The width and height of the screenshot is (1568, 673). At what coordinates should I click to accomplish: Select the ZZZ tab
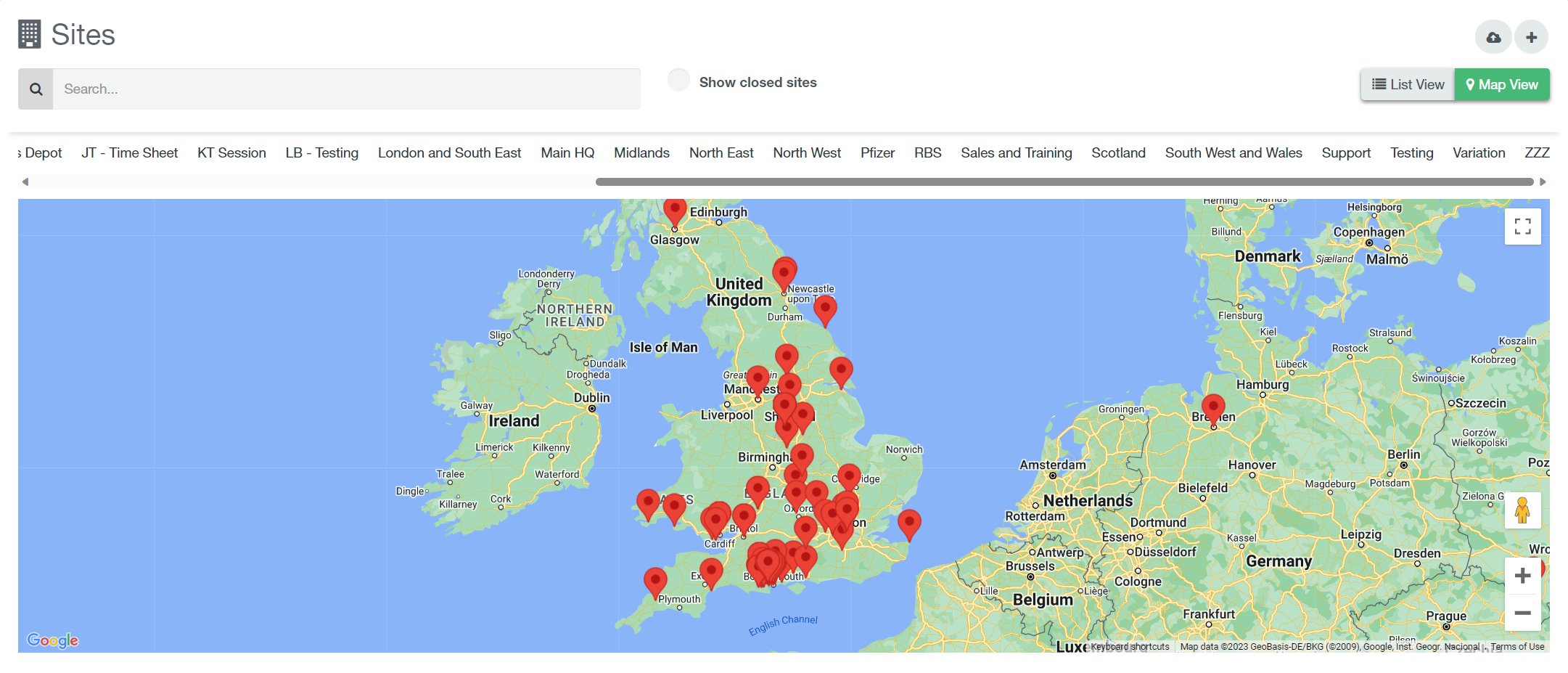point(1537,153)
